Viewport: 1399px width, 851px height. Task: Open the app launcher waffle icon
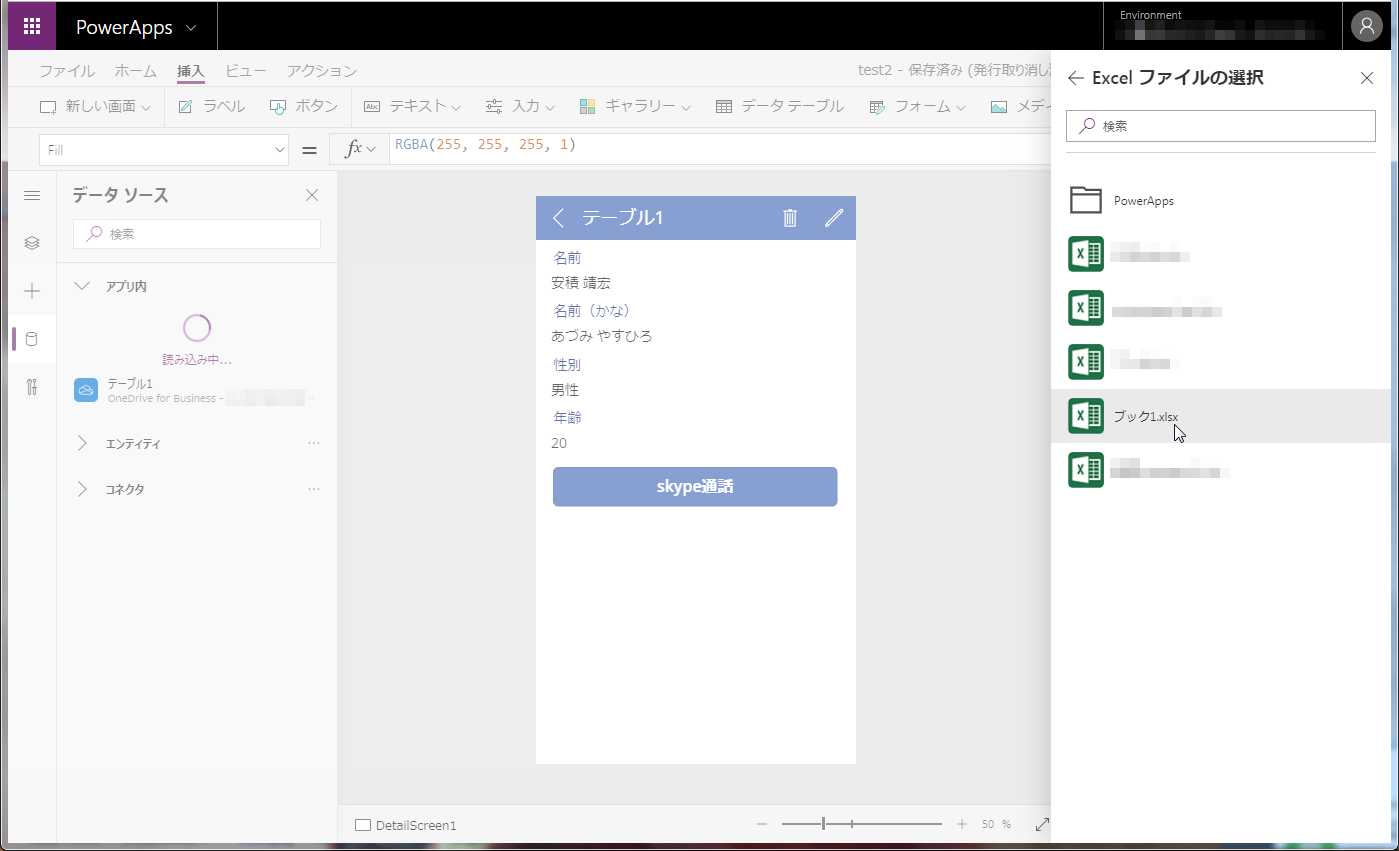pyautogui.click(x=32, y=26)
